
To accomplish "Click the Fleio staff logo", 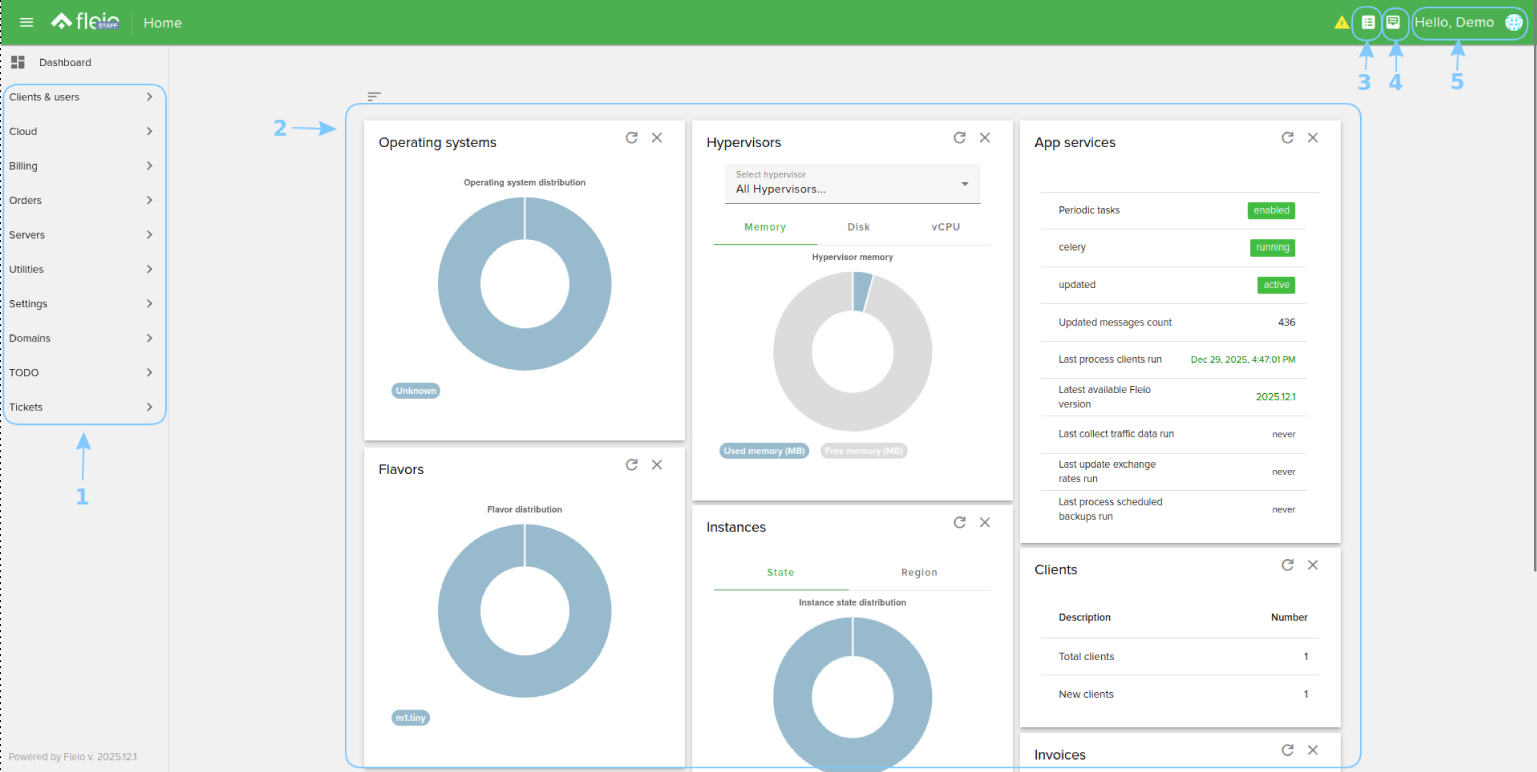I will [86, 21].
